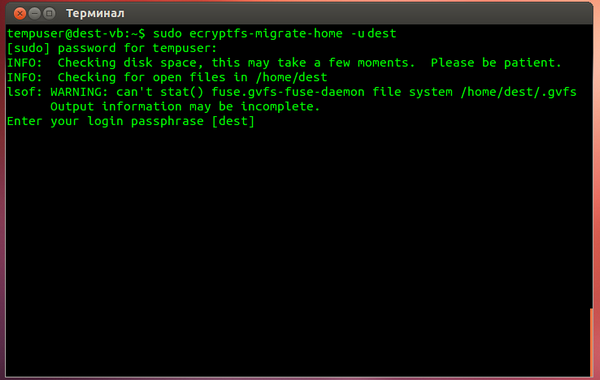Click the 'Checking for open files' text
The width and height of the screenshot is (600, 380).
point(142,77)
